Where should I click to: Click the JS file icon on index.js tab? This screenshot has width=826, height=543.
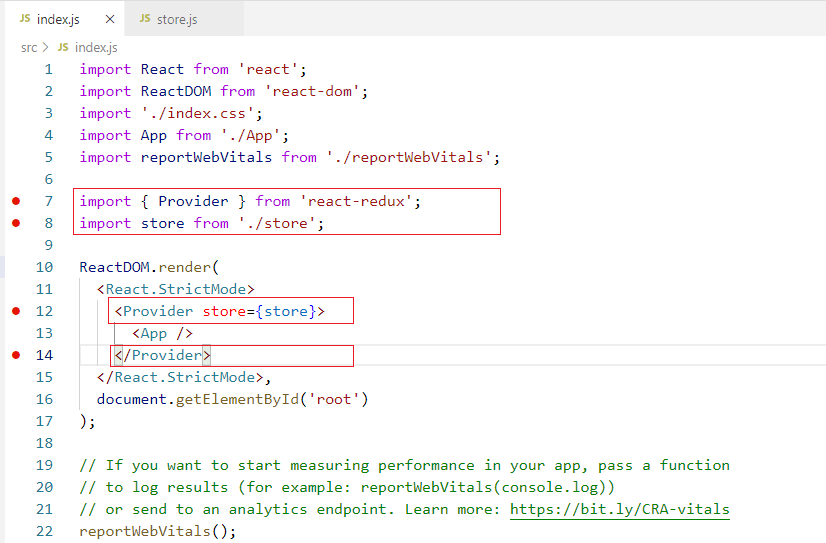[x=24, y=19]
